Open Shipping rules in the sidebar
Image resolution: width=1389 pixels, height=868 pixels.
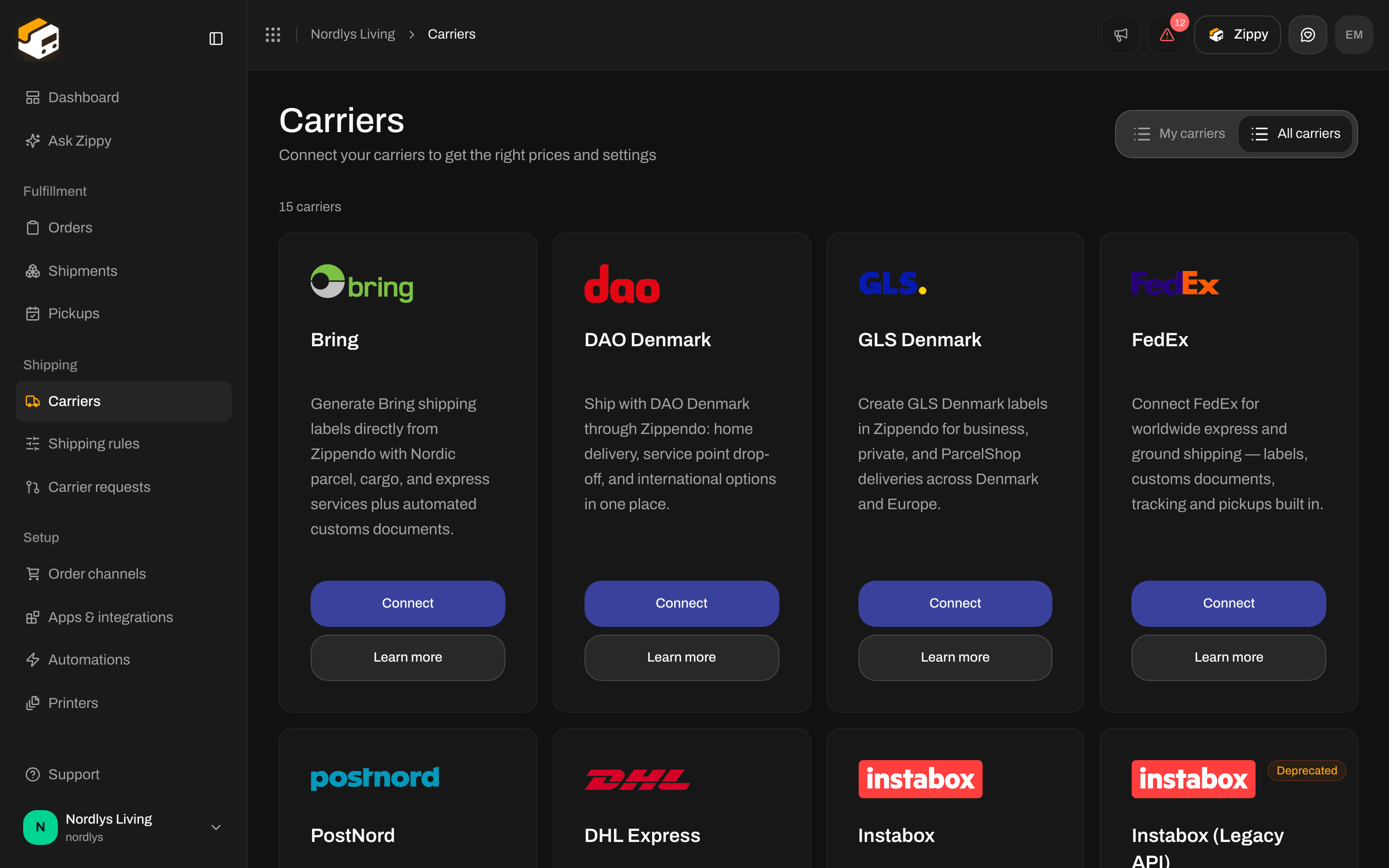tap(123, 444)
